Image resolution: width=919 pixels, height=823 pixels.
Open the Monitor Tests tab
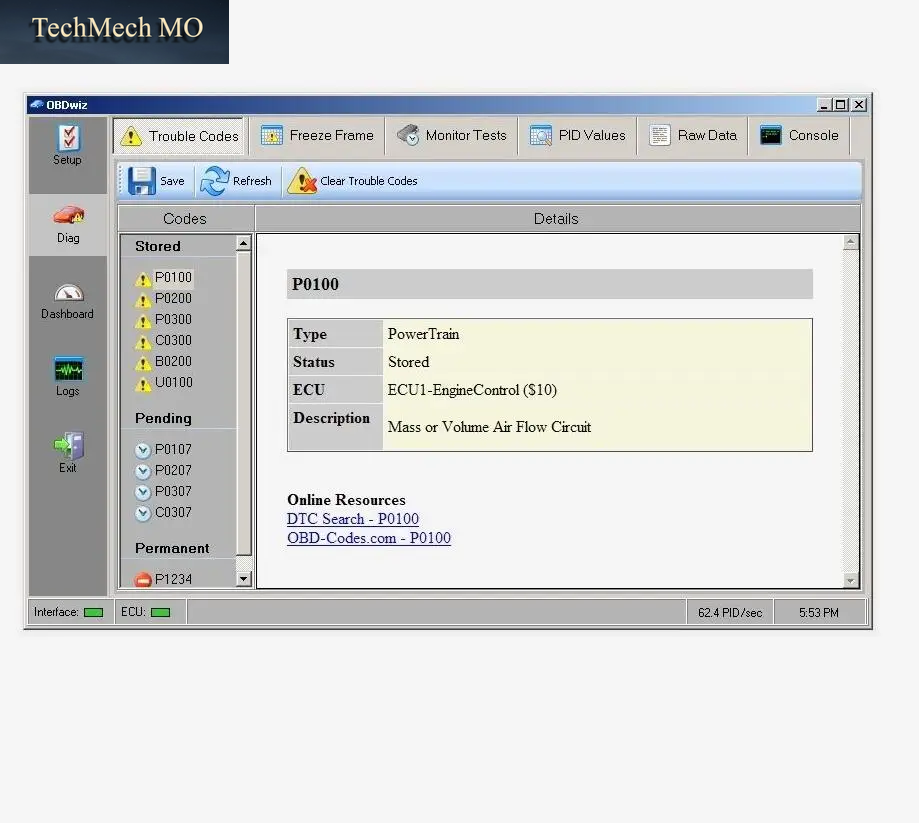click(x=451, y=135)
